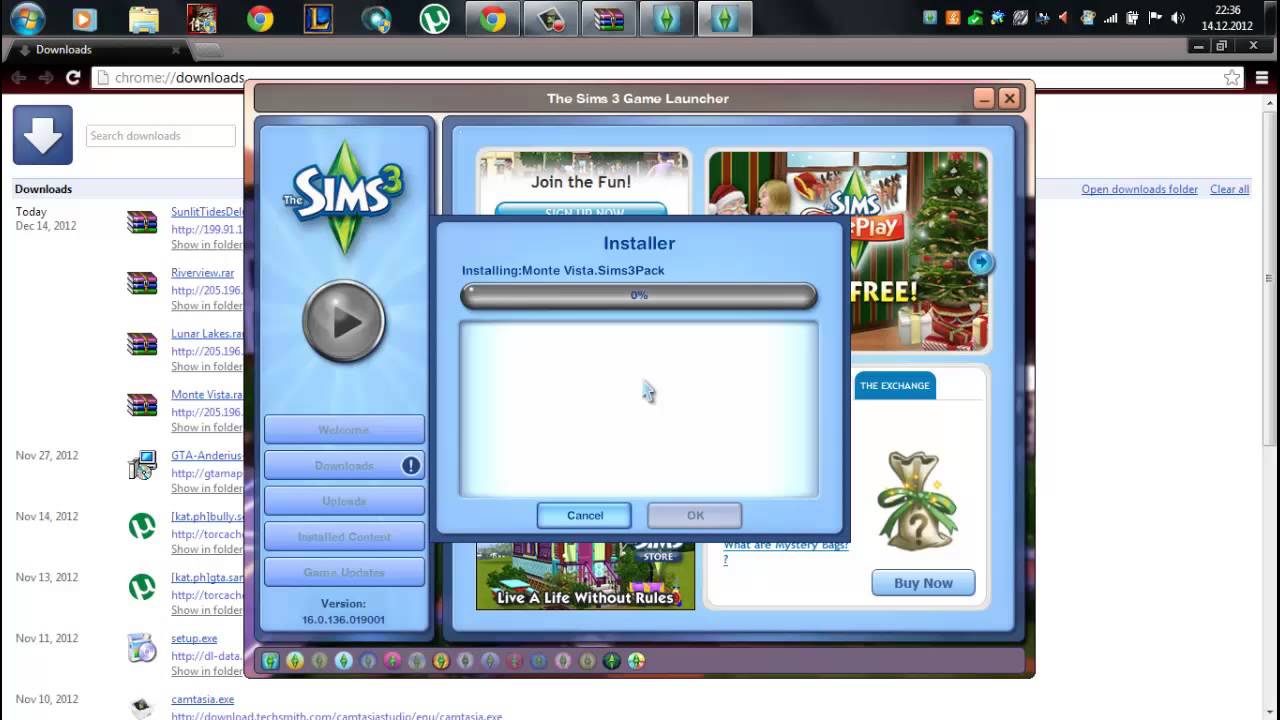Viewport: 1280px width, 720px height.
Task: Open the Game Updates tab
Action: pos(344,572)
